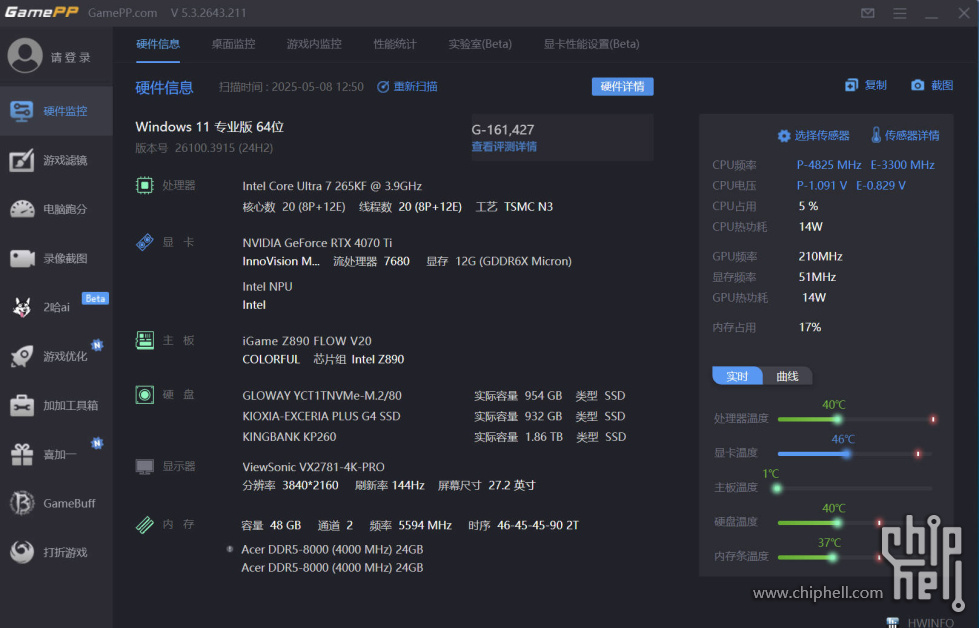Switch to the 显卡性能设置(Beta) tab
The image size is (979, 628).
(591, 44)
